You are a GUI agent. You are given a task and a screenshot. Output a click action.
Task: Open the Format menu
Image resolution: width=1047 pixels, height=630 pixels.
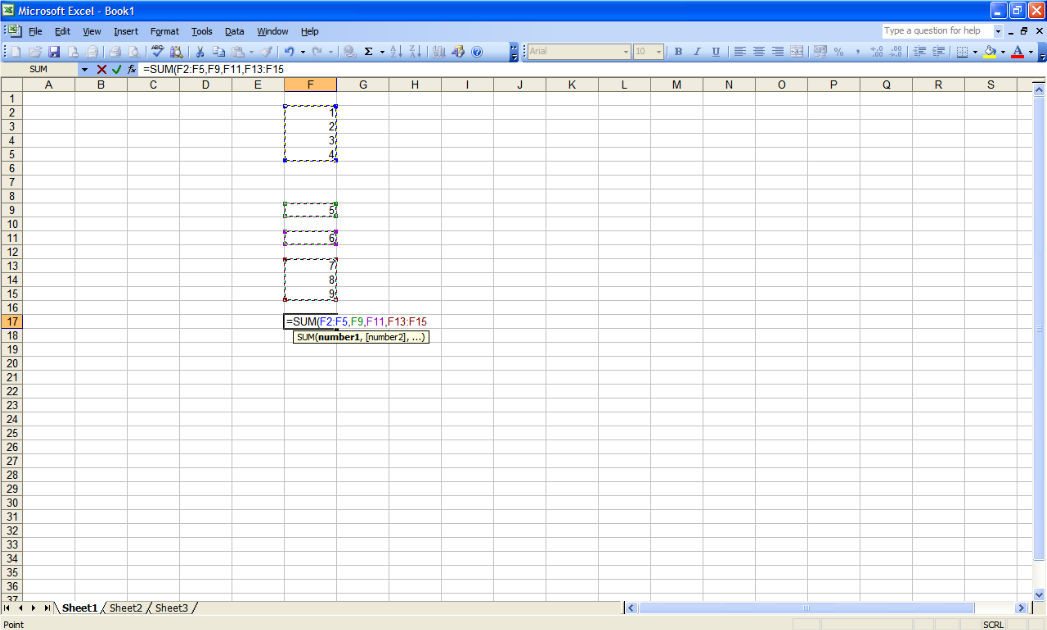click(164, 31)
